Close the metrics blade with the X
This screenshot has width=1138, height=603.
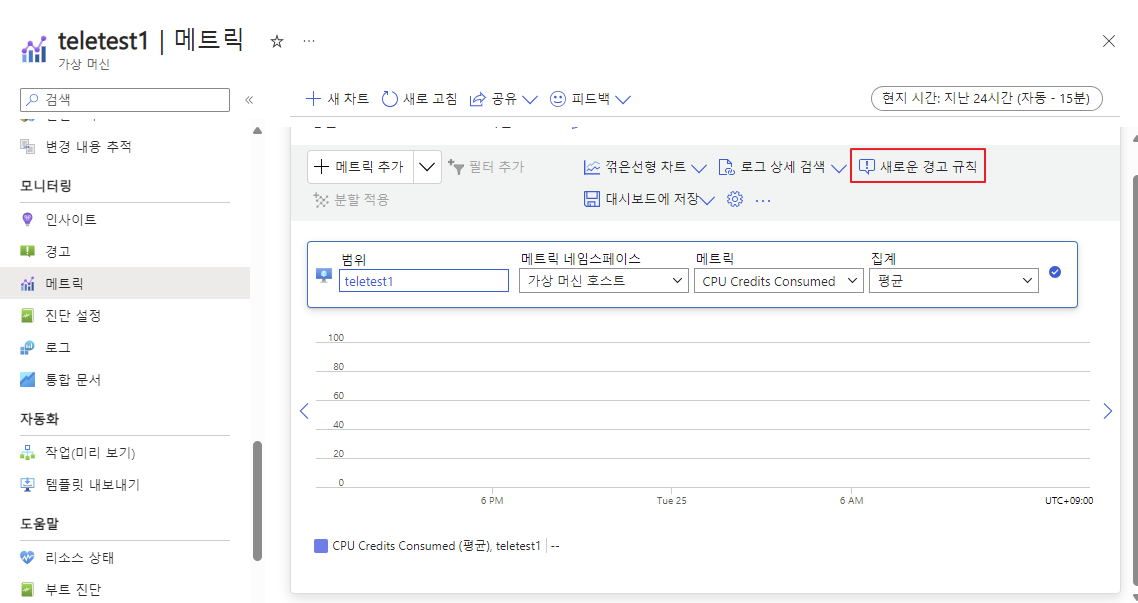[x=1108, y=41]
